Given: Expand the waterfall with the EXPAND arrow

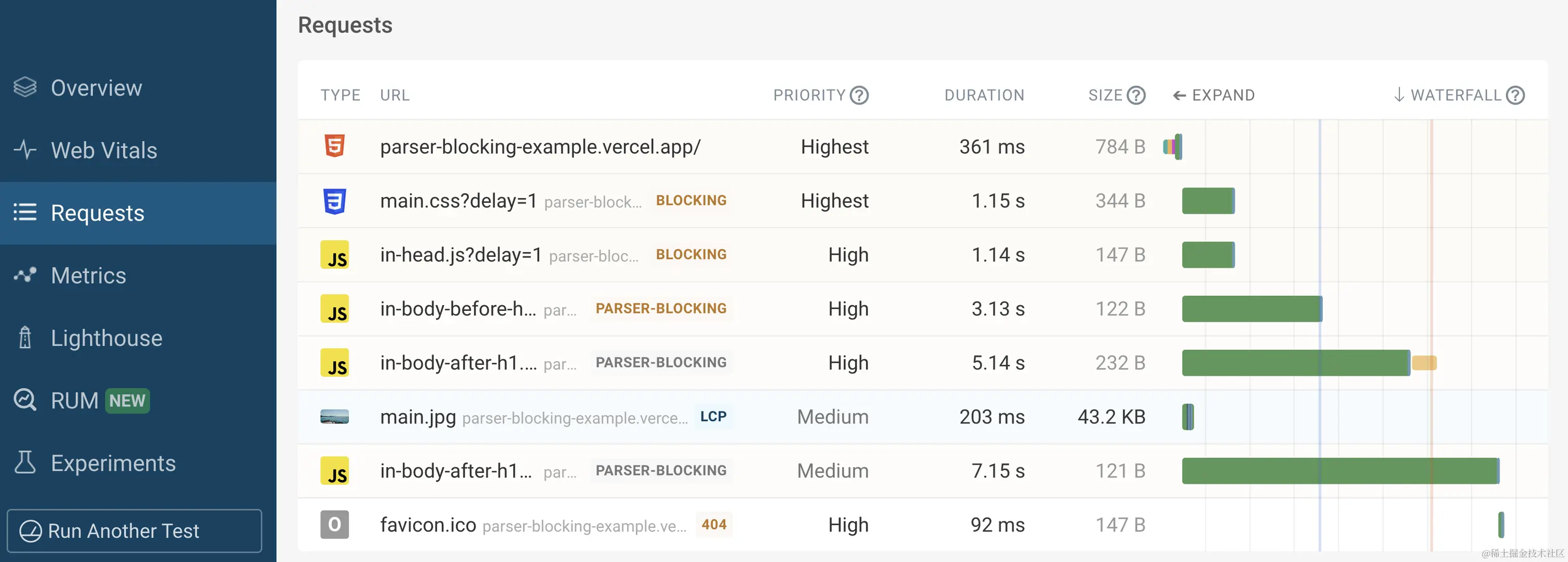Looking at the screenshot, I should tap(1213, 95).
